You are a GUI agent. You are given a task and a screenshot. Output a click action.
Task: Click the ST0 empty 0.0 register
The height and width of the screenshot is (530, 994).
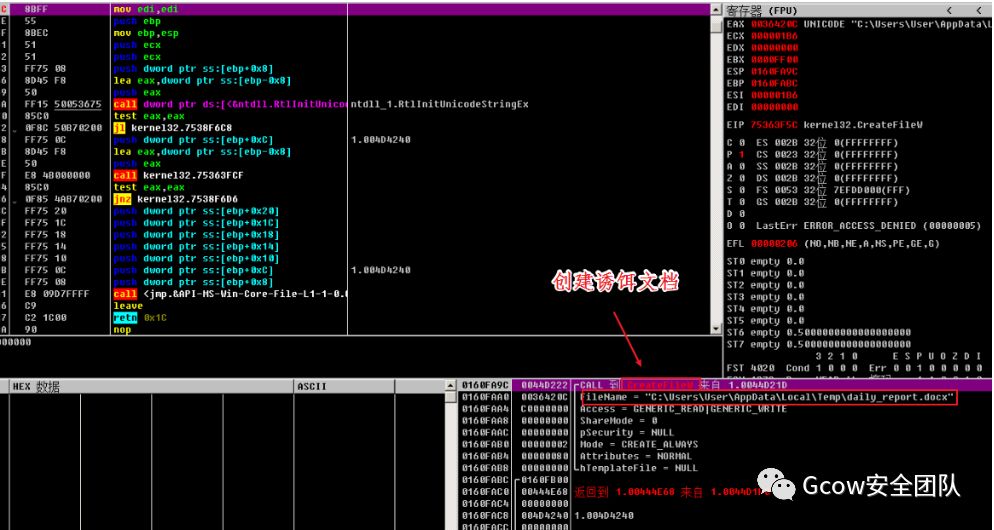766,261
